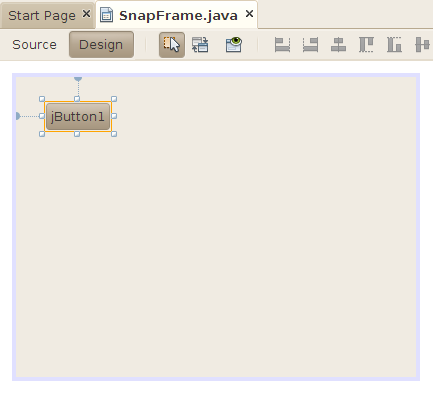433x394 pixels.
Task: Switch to Design view
Action: 101,45
